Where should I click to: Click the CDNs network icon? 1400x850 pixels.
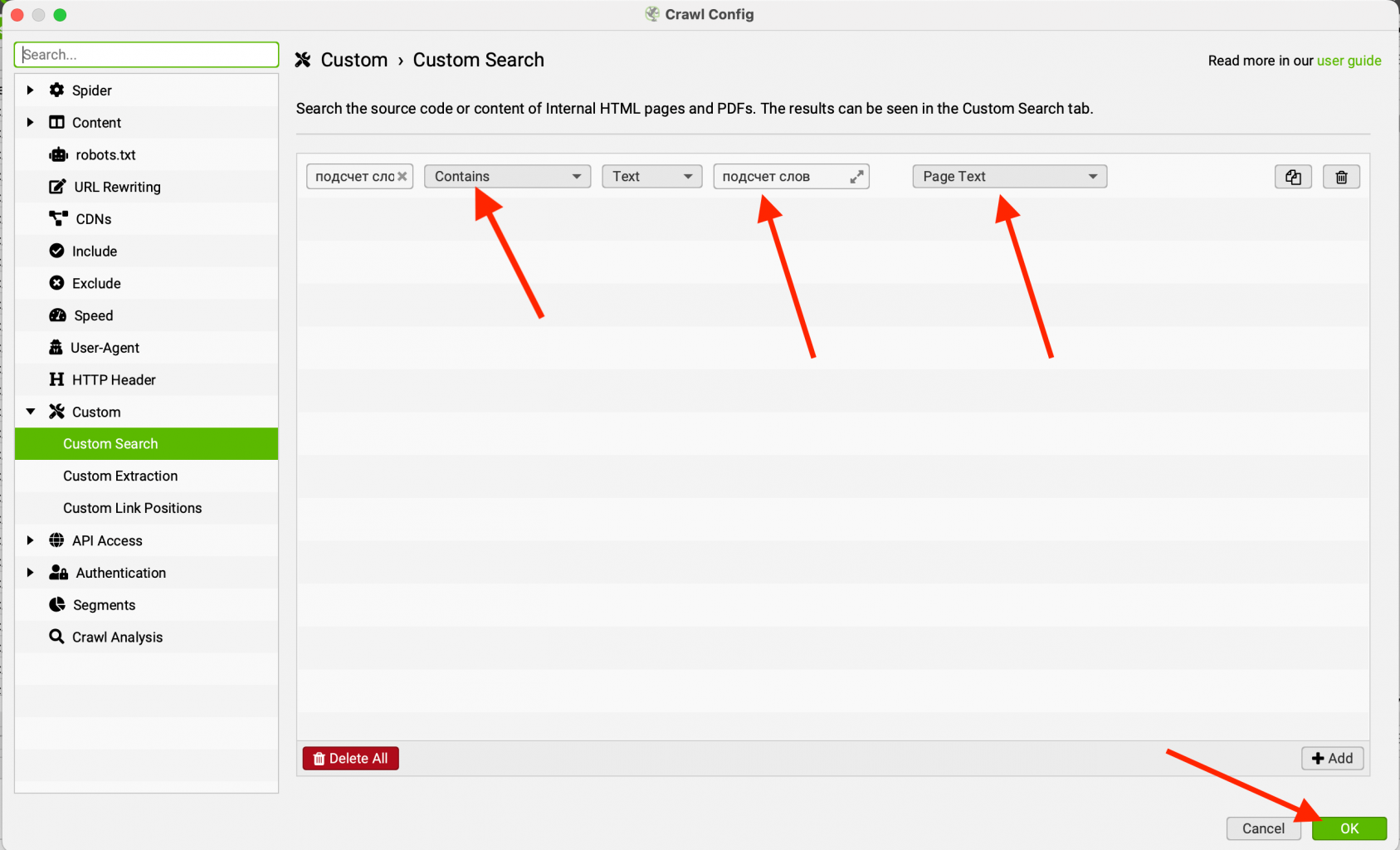58,218
